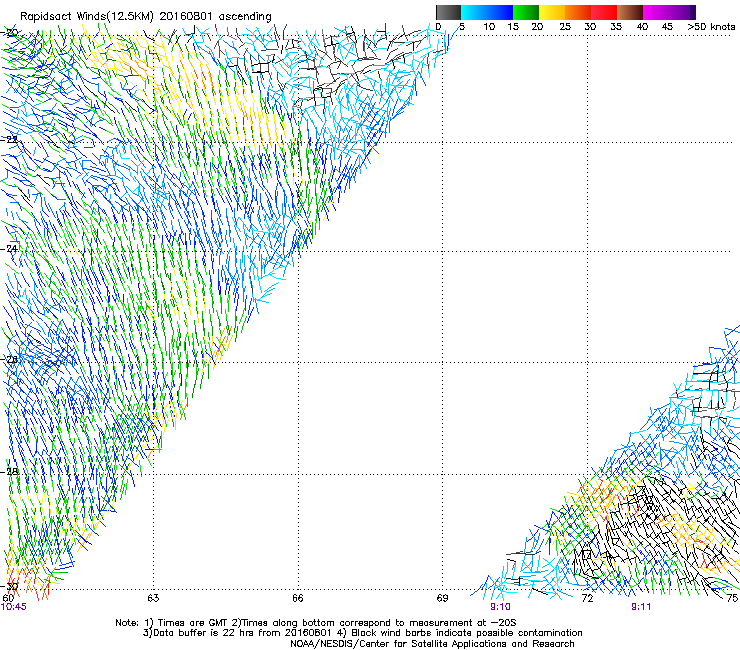Screen dimensions: 740x650
Task: Click the longitude label '69'
Action: (x=442, y=598)
